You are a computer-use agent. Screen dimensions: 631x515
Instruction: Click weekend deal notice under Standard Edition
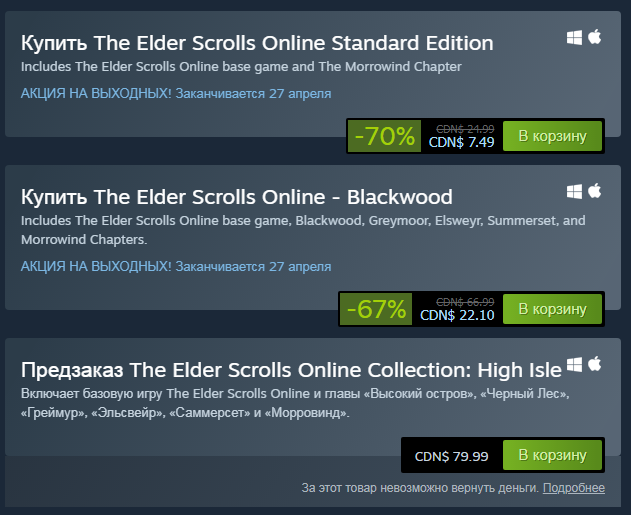176,93
